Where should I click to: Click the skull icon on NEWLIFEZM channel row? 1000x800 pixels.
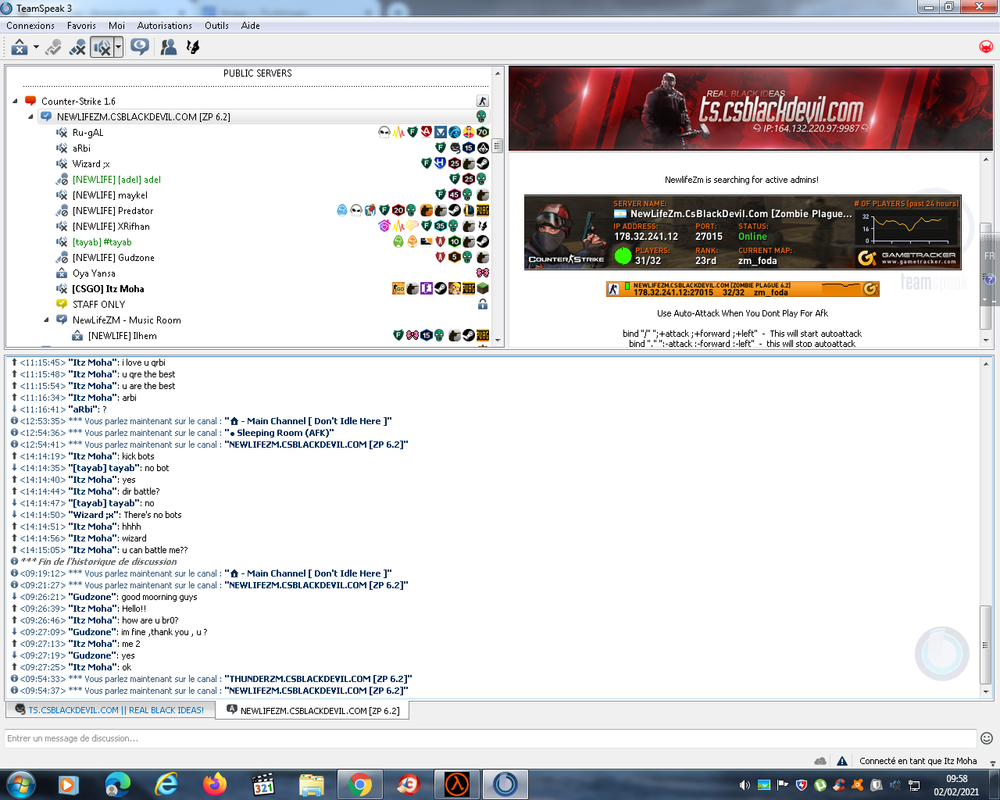pyautogui.click(x=482, y=116)
